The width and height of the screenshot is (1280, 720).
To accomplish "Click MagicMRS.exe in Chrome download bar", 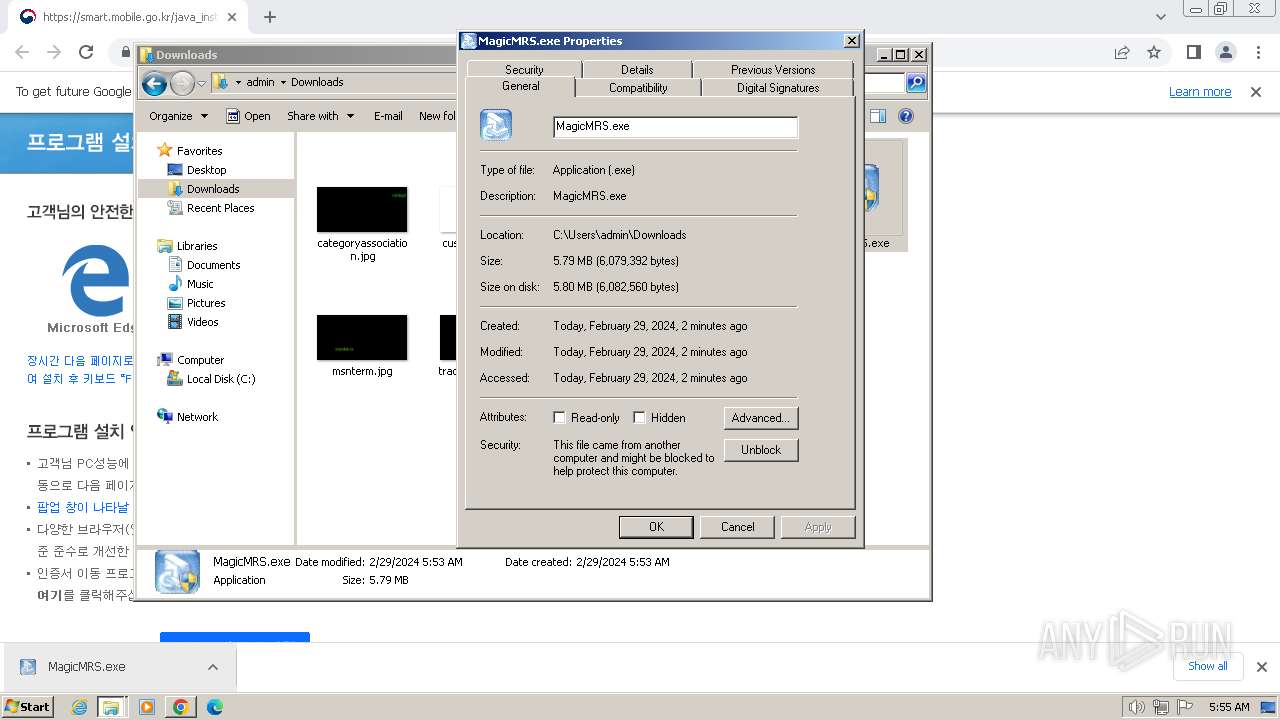I will pyautogui.click(x=87, y=667).
